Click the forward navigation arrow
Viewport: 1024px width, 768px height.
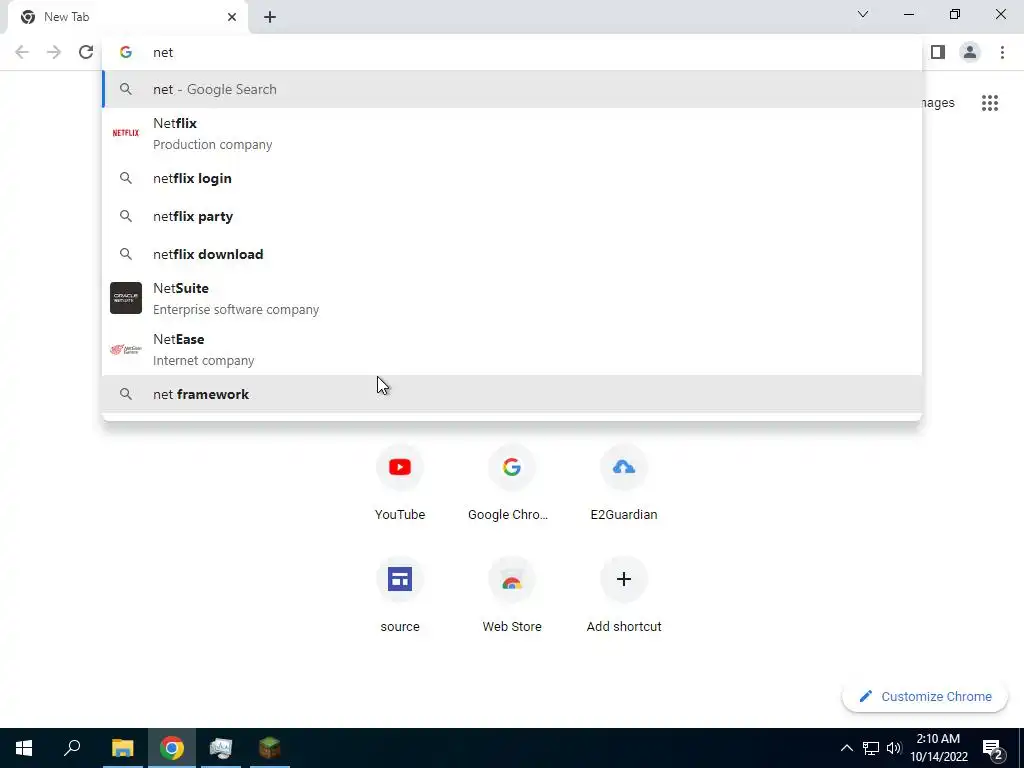point(54,52)
